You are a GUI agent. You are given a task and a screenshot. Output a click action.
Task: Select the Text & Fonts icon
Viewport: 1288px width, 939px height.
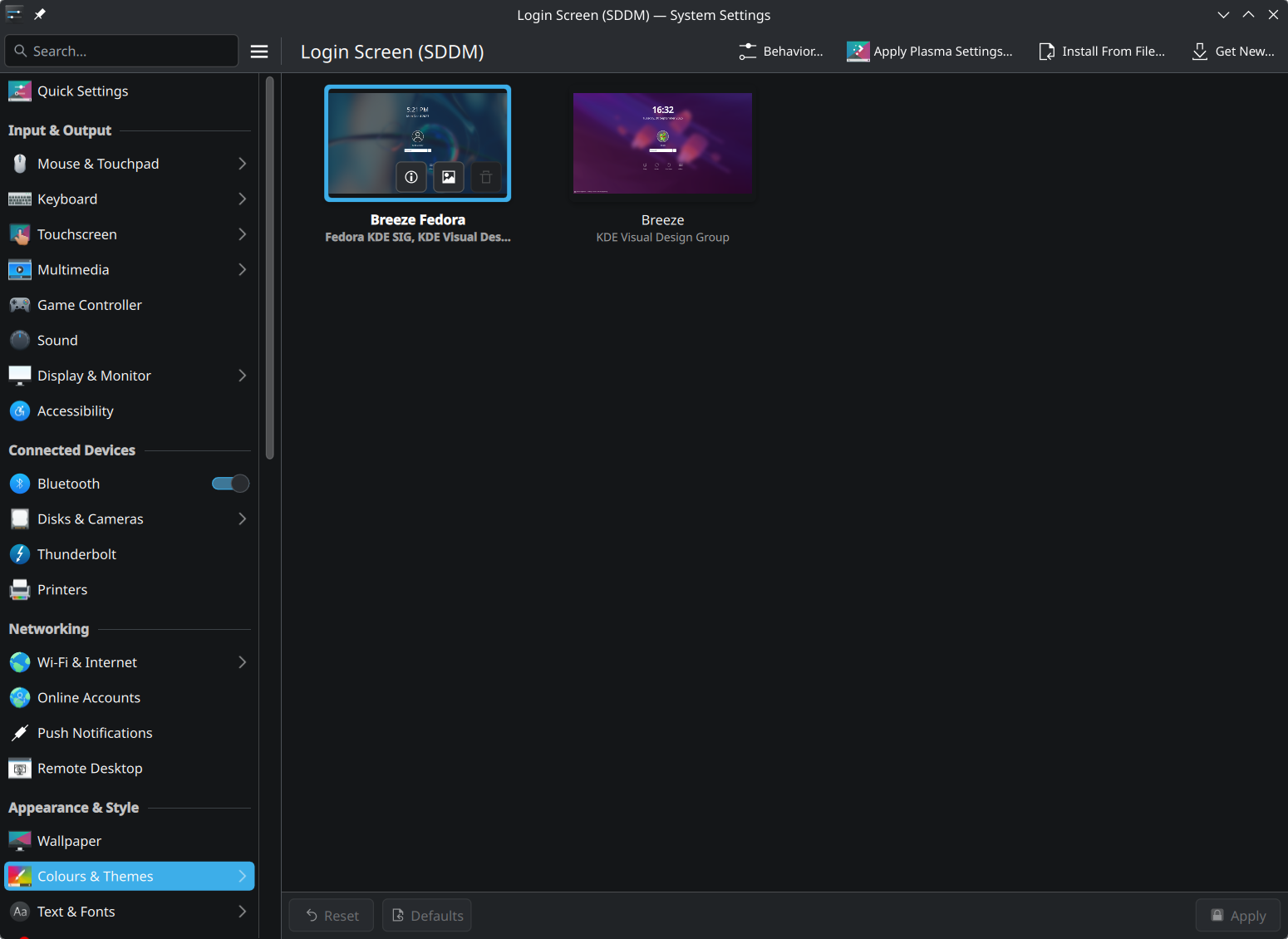click(20, 912)
